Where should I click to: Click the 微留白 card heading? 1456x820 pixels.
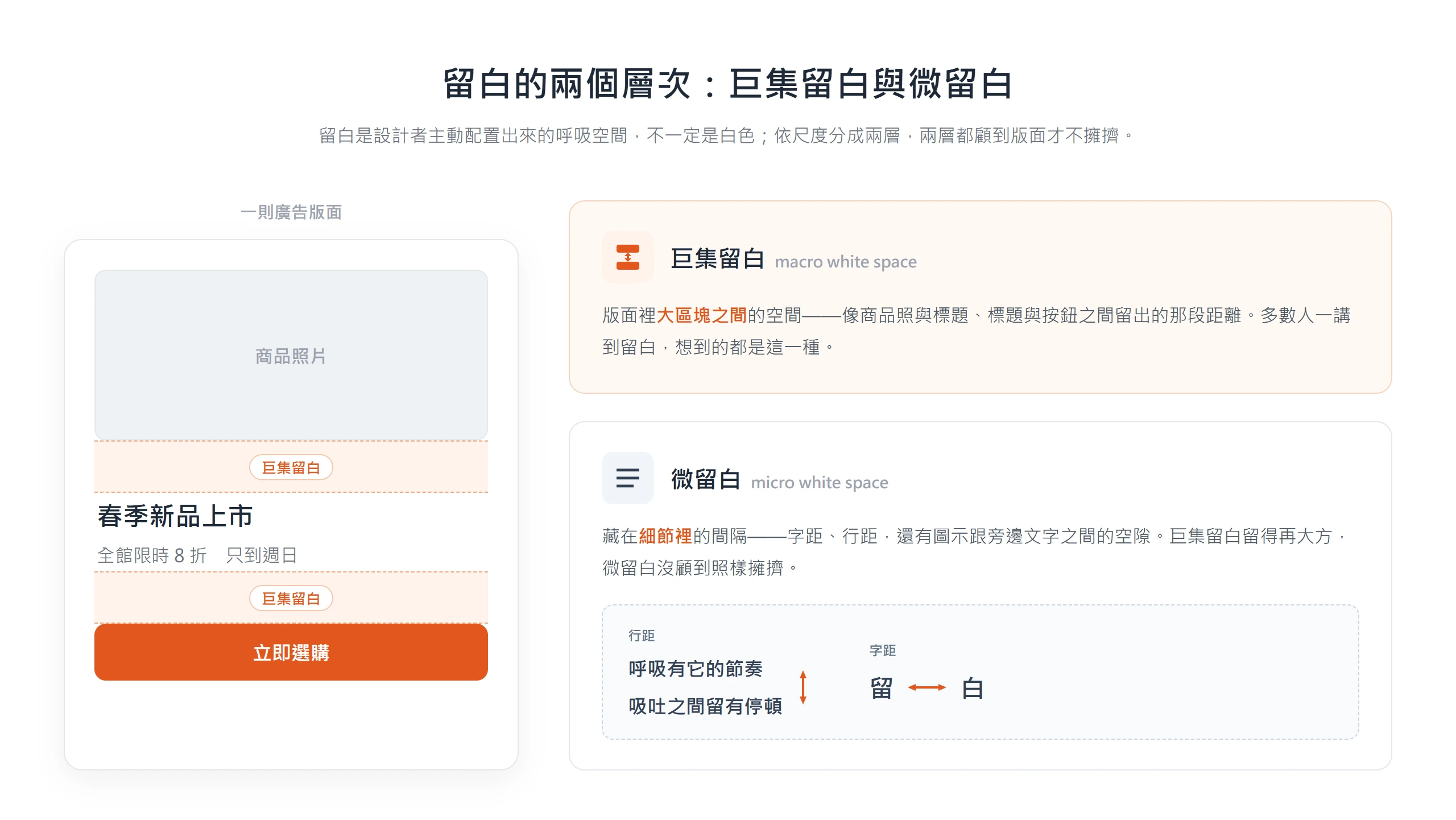point(705,479)
